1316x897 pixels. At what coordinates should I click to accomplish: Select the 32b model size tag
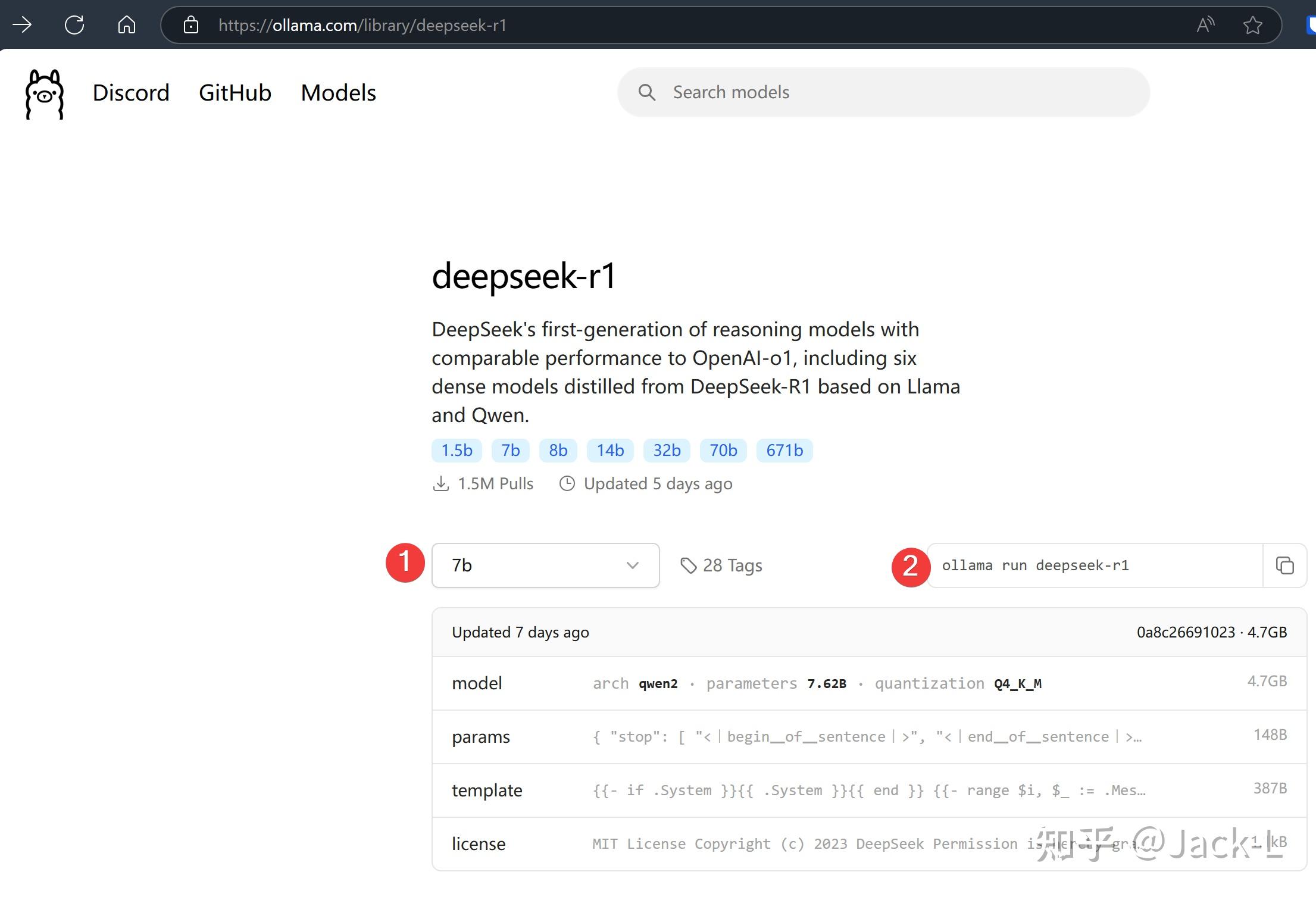666,451
